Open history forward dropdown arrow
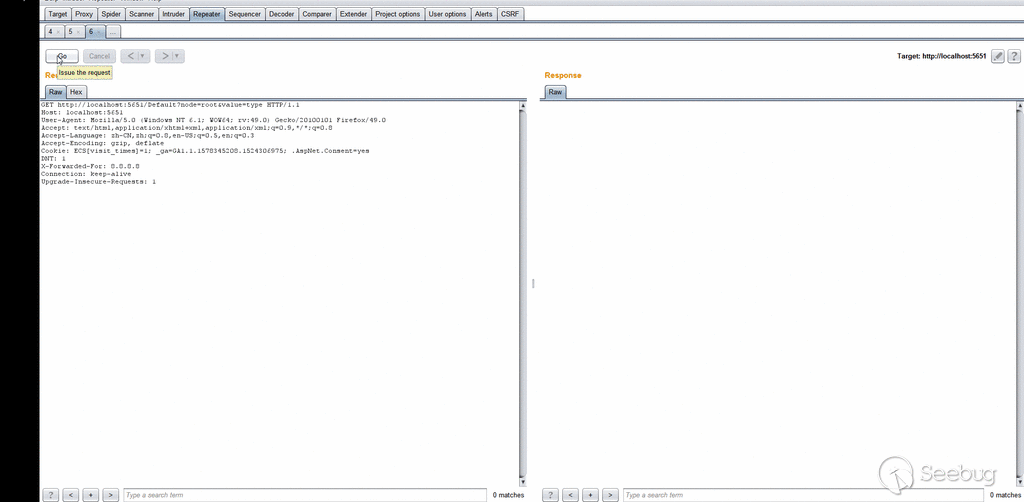 coord(177,57)
